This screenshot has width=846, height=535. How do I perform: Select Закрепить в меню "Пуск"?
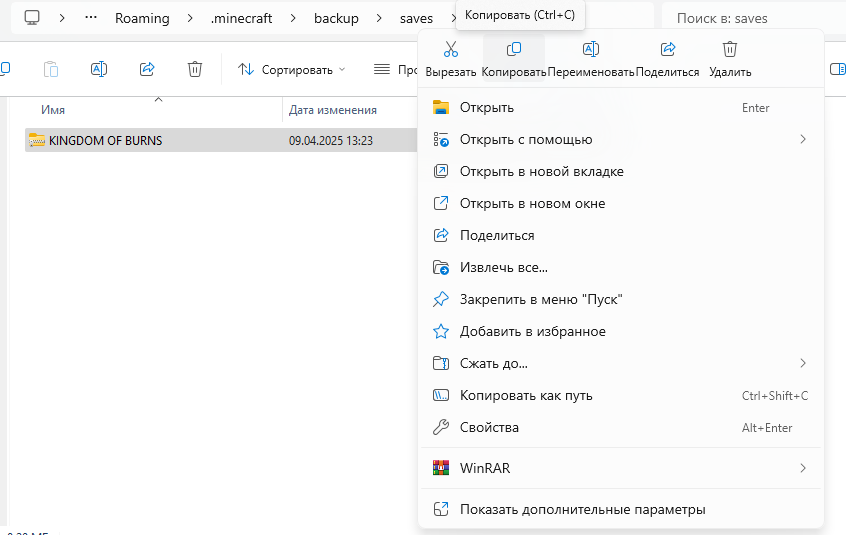(x=621, y=299)
